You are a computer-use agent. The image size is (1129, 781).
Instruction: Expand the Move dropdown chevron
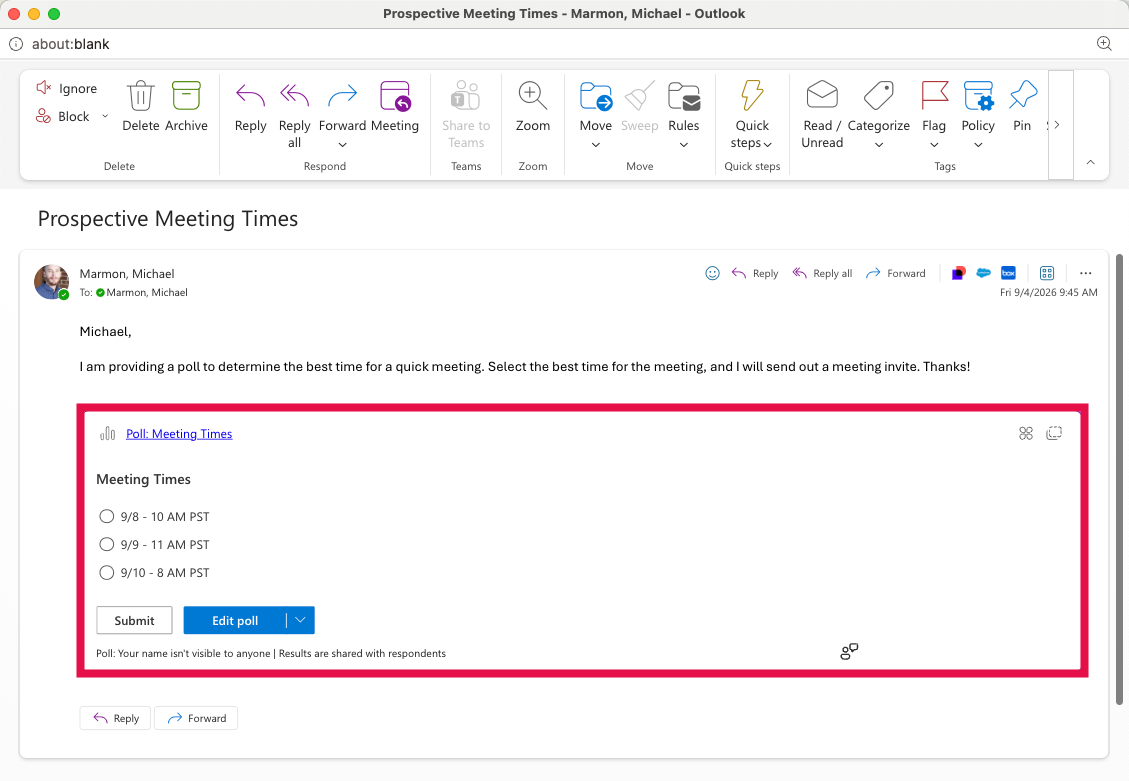click(x=595, y=145)
